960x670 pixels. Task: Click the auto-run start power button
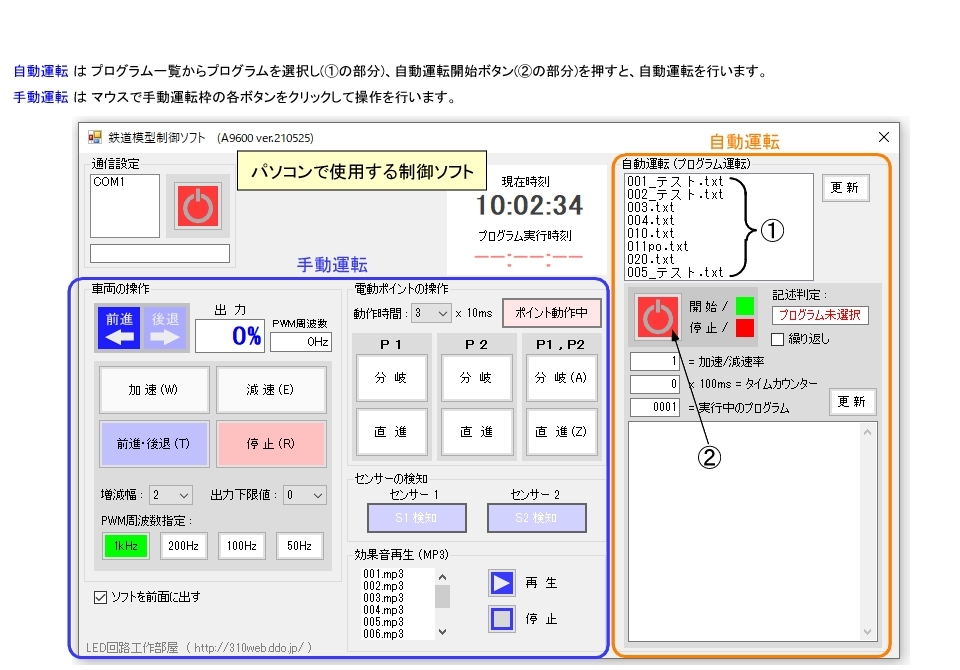[x=658, y=317]
